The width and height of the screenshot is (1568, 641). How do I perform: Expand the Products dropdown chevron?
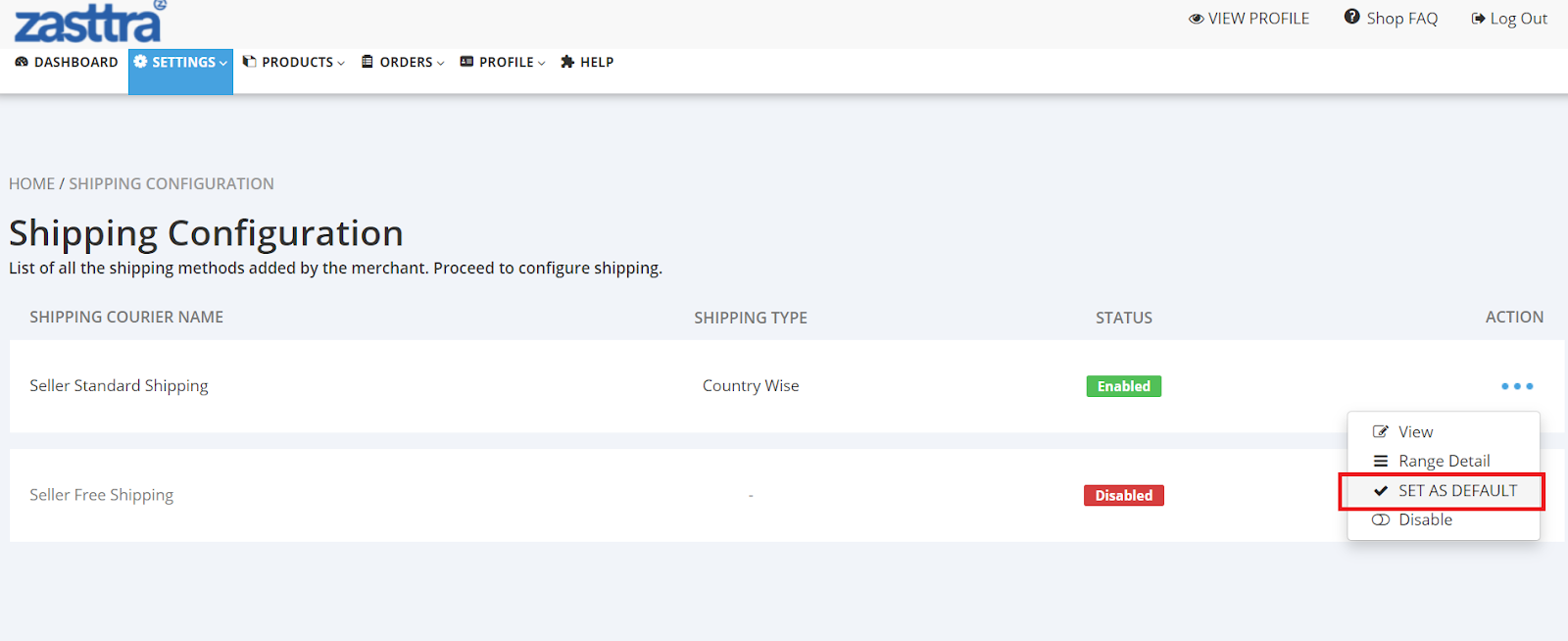341,64
